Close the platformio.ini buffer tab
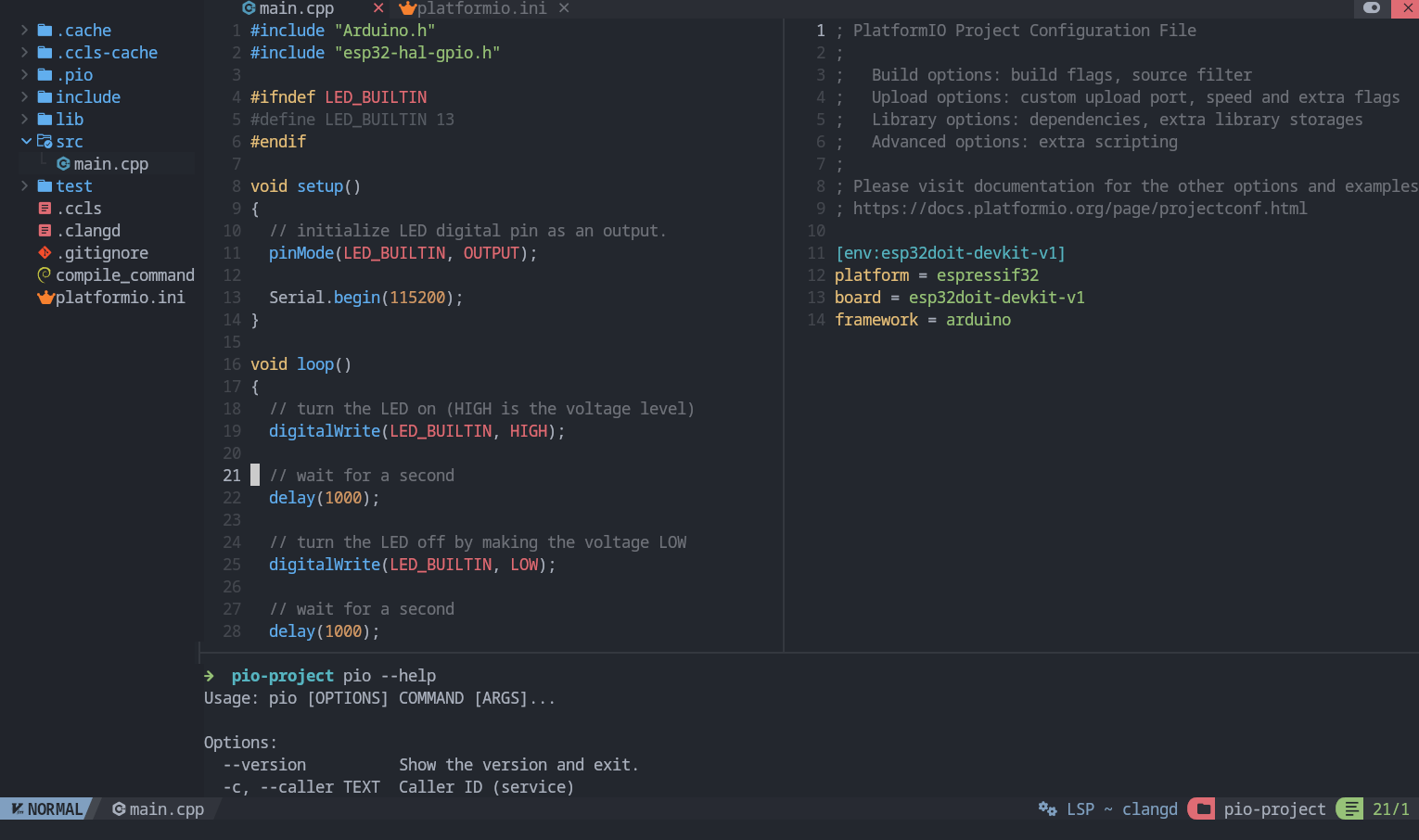The width and height of the screenshot is (1419, 840). [564, 8]
